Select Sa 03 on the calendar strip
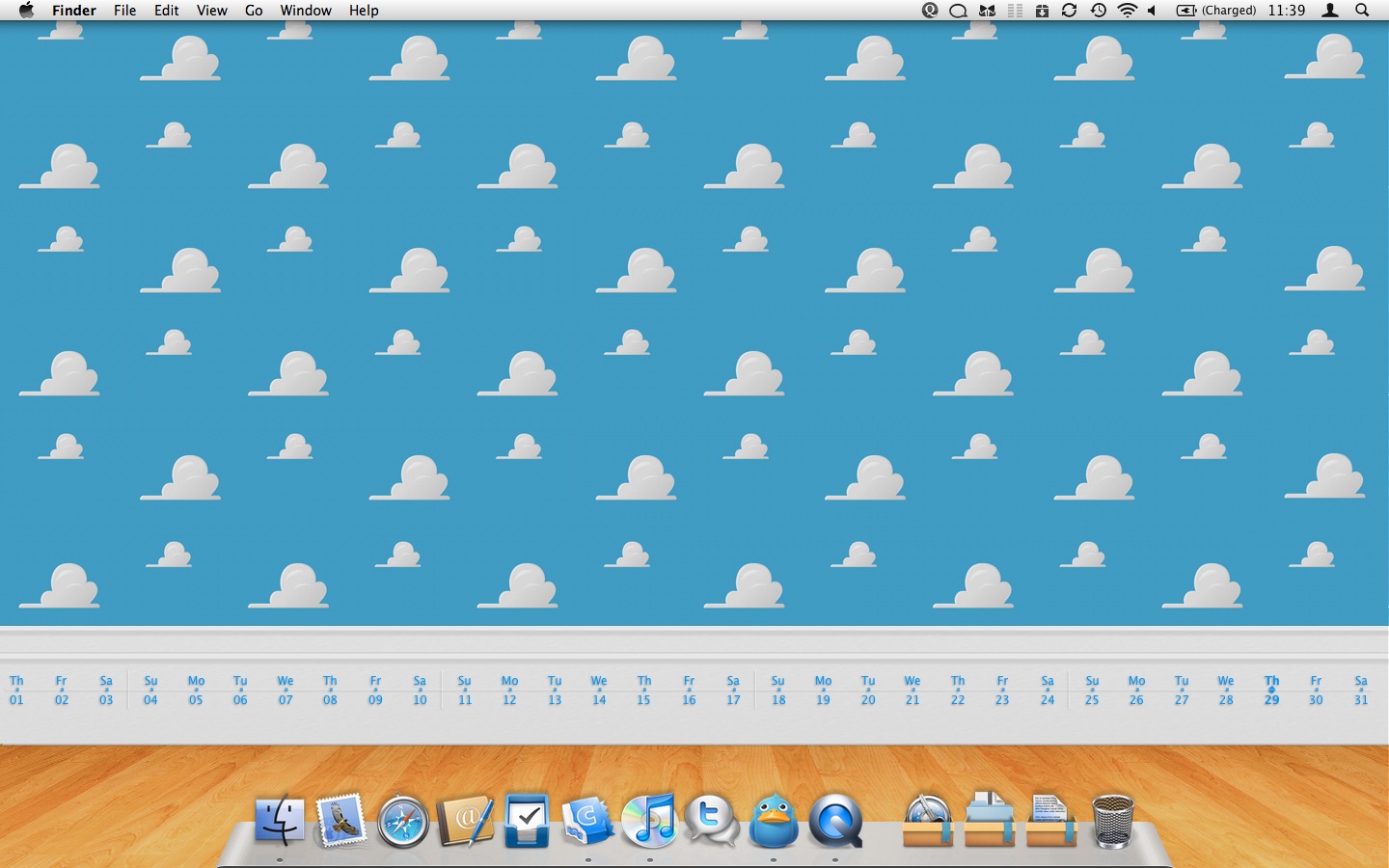This screenshot has width=1389, height=868. 106,691
